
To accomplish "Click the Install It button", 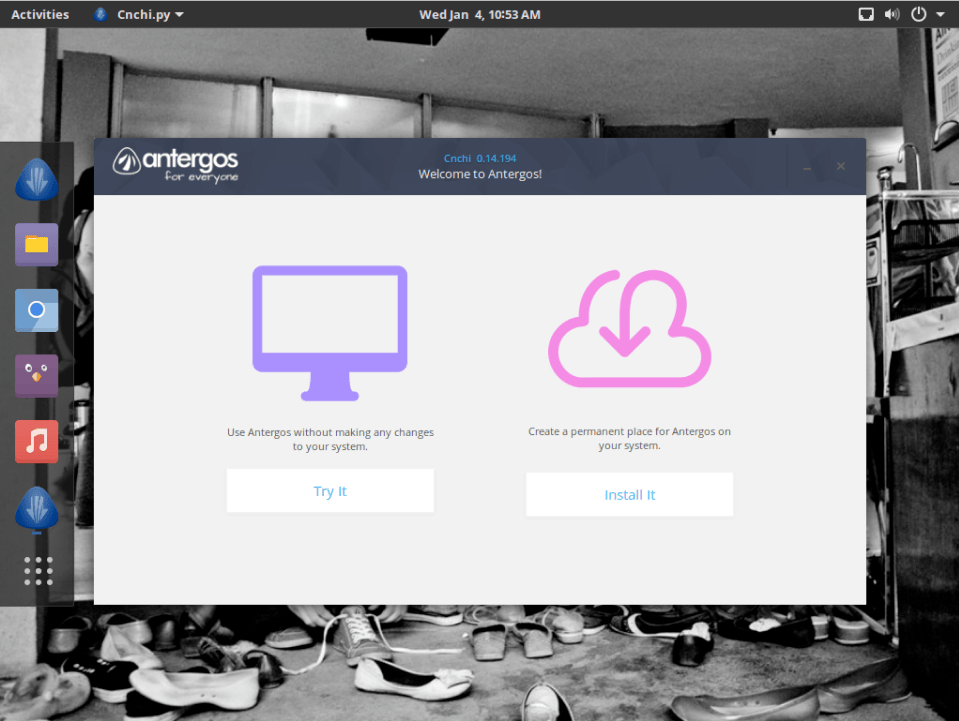I will (x=629, y=494).
